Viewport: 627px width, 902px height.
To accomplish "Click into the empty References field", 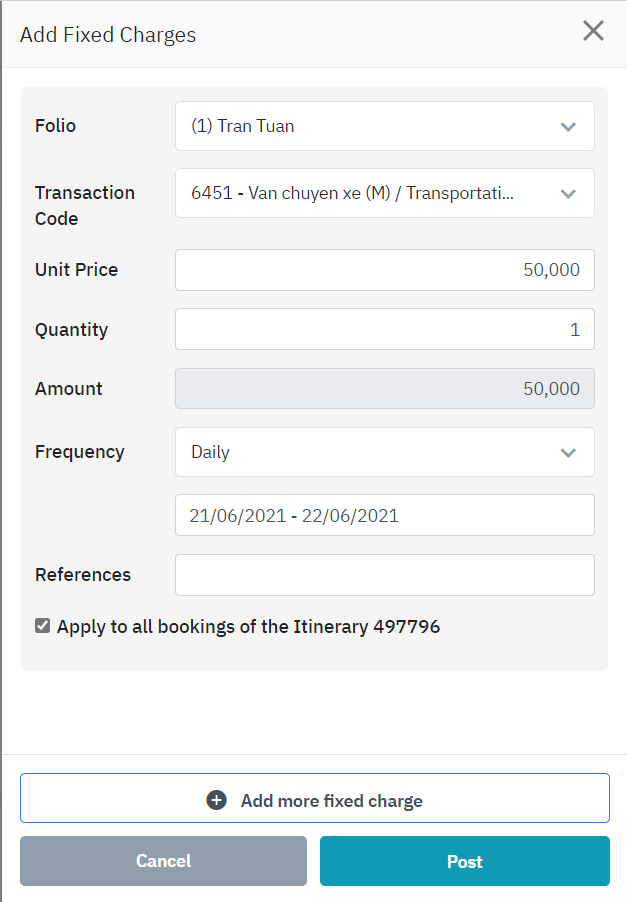I will pyautogui.click(x=384, y=575).
